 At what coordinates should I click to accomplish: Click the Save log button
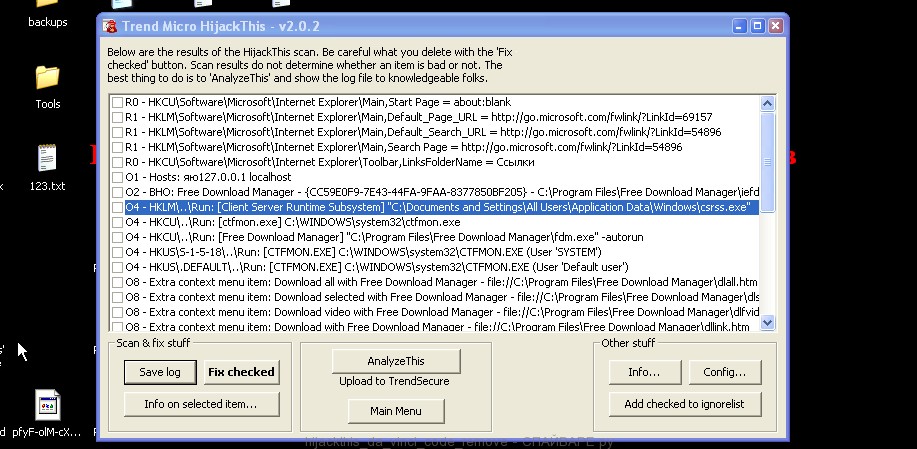[x=160, y=372]
